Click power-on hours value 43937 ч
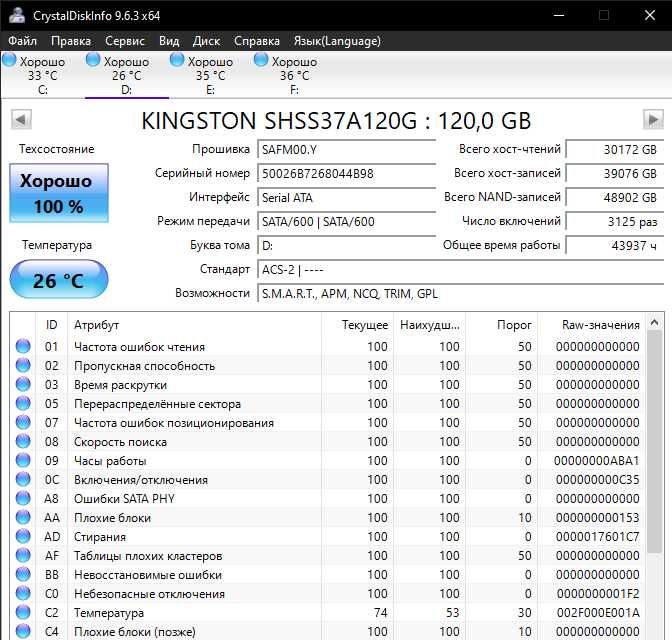 615,246
